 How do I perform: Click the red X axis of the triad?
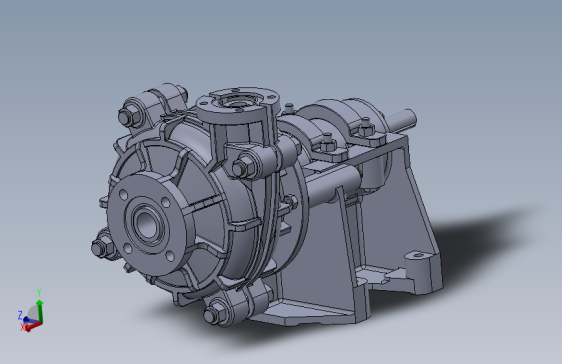pyautogui.click(x=34, y=326)
